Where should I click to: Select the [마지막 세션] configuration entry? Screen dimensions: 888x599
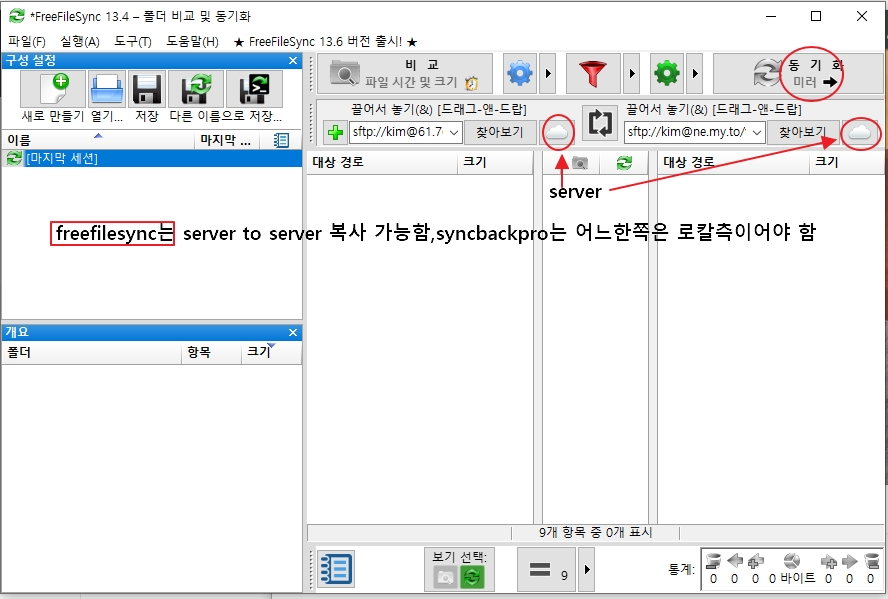(60, 157)
